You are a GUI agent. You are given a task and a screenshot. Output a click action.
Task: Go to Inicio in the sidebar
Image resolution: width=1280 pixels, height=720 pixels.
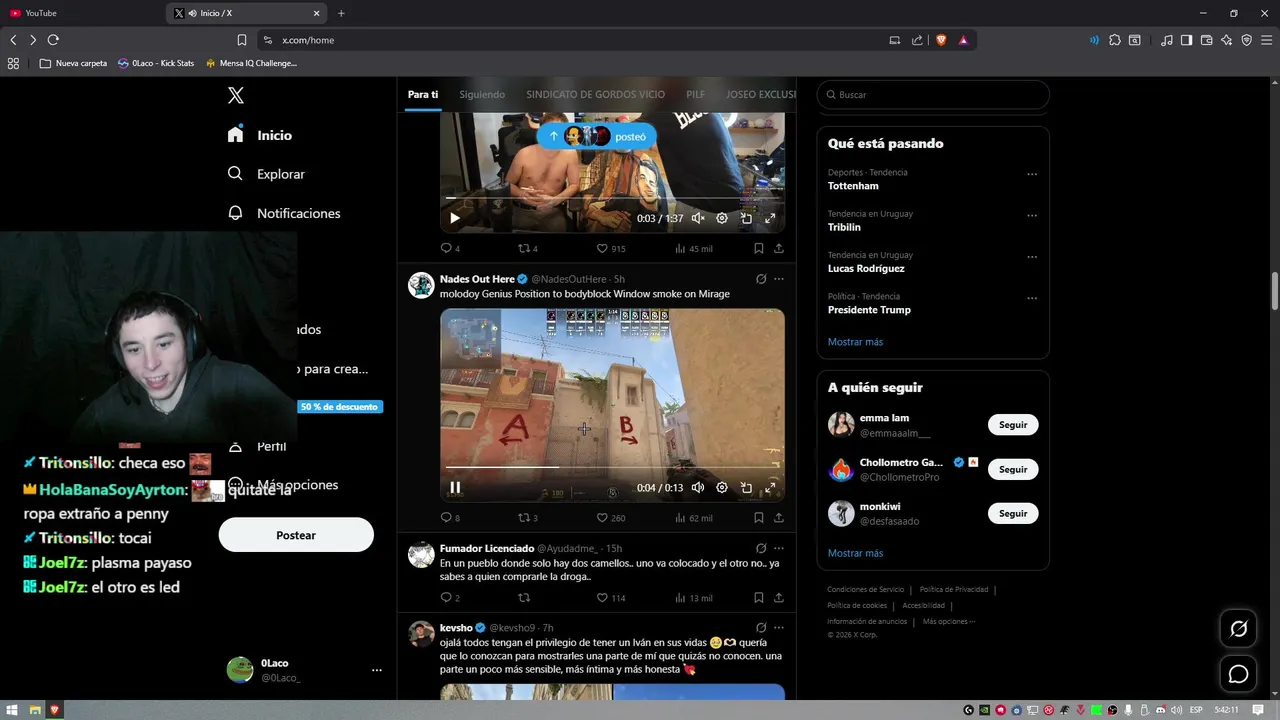point(260,135)
